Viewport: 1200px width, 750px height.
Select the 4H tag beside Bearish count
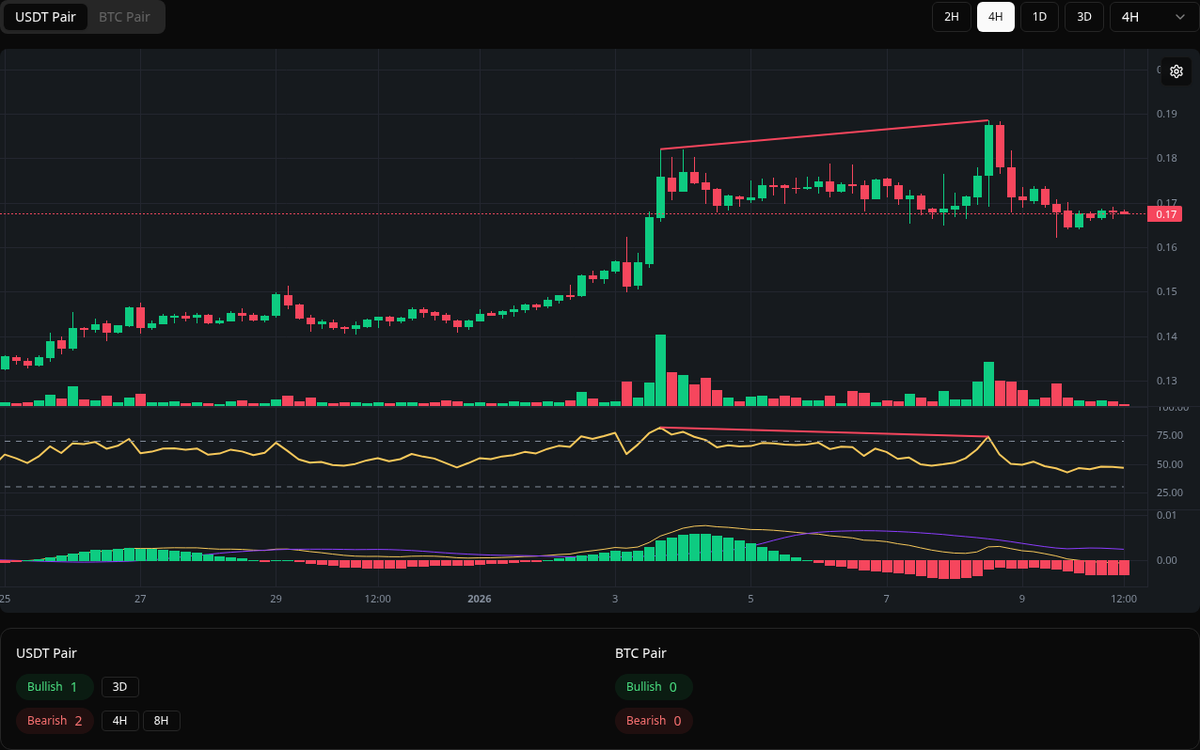(120, 720)
